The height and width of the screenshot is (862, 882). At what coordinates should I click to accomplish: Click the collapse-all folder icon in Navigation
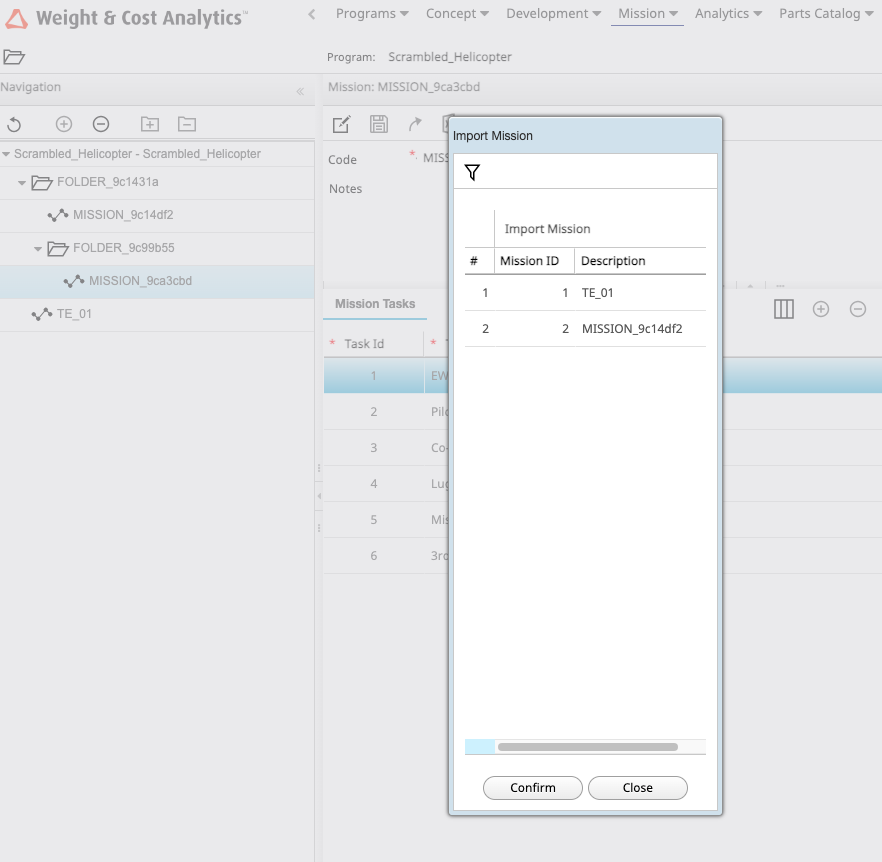pos(187,124)
